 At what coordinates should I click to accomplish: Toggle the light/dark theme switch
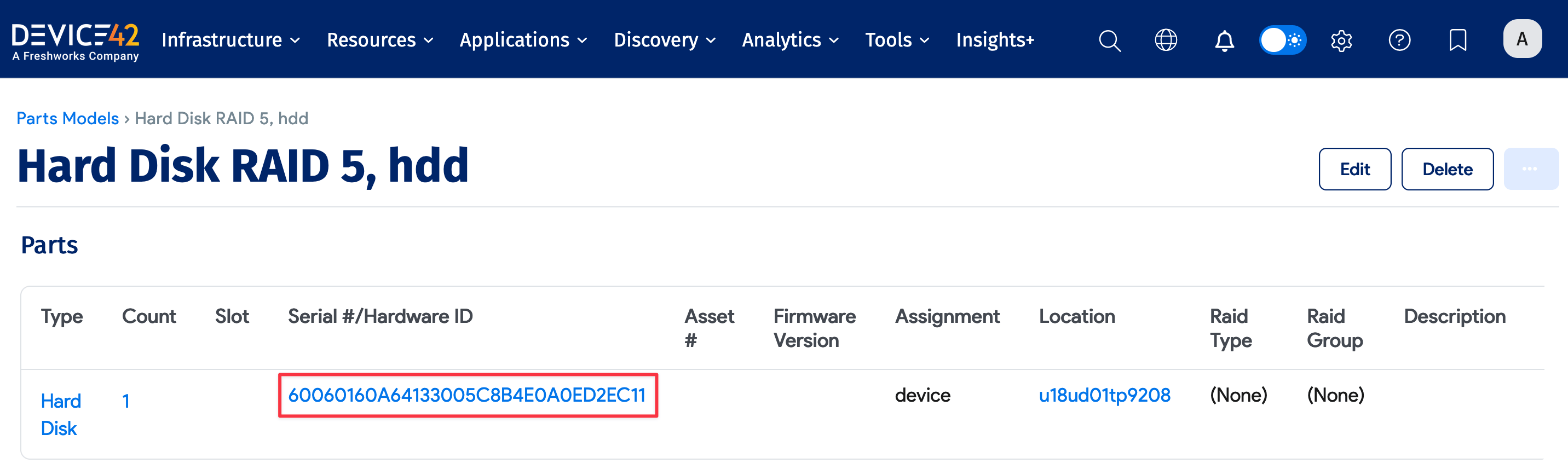point(1283,40)
